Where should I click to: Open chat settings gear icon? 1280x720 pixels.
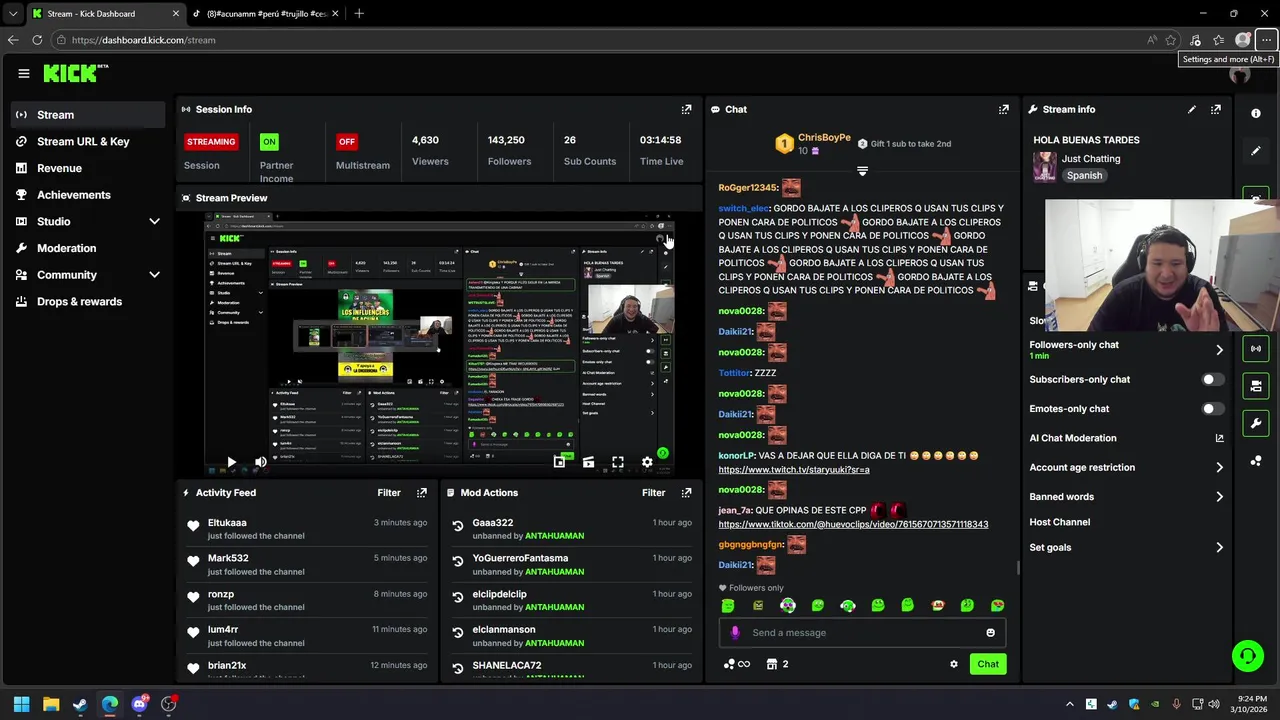[x=954, y=664]
